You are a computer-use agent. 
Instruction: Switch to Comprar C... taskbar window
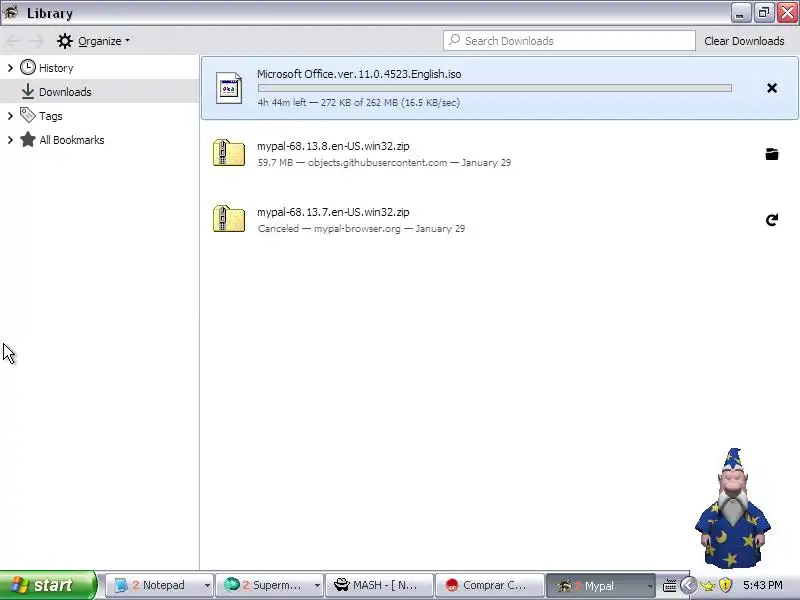(x=490, y=586)
